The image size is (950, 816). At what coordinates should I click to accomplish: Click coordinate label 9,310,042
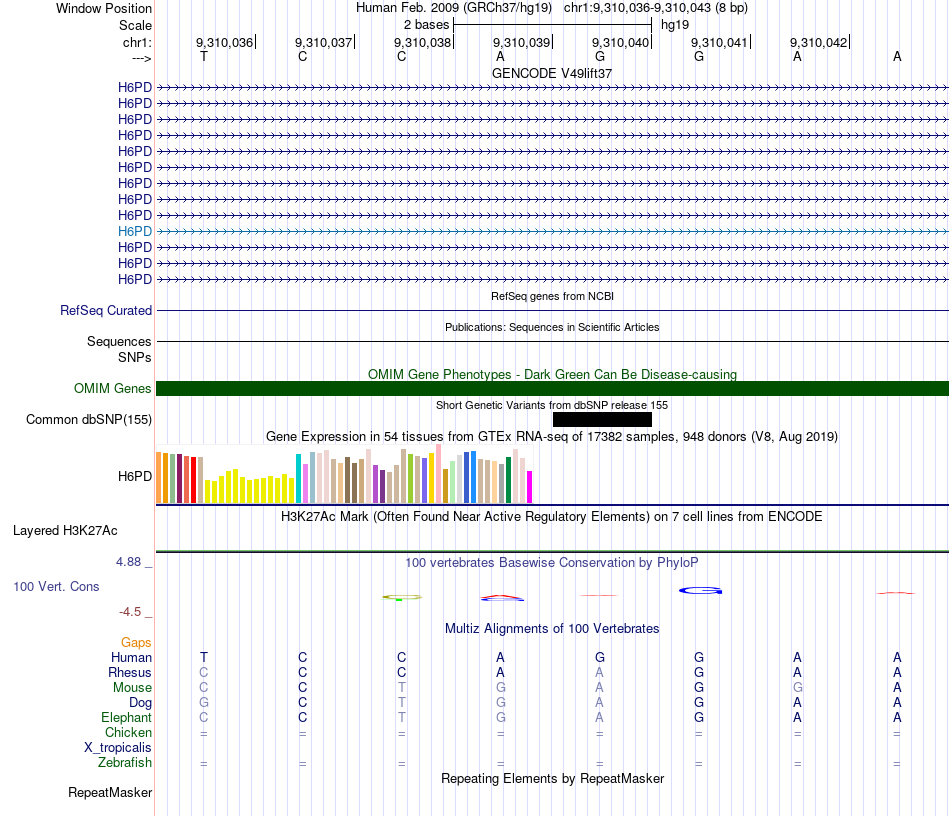pos(819,42)
